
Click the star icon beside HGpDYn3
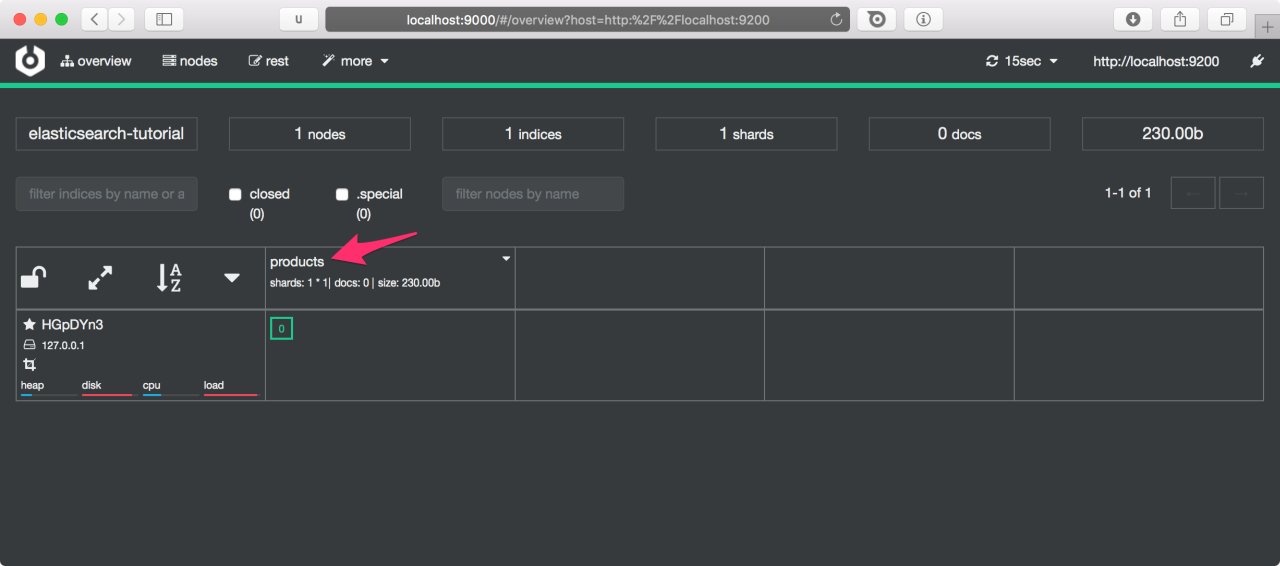[x=29, y=325]
